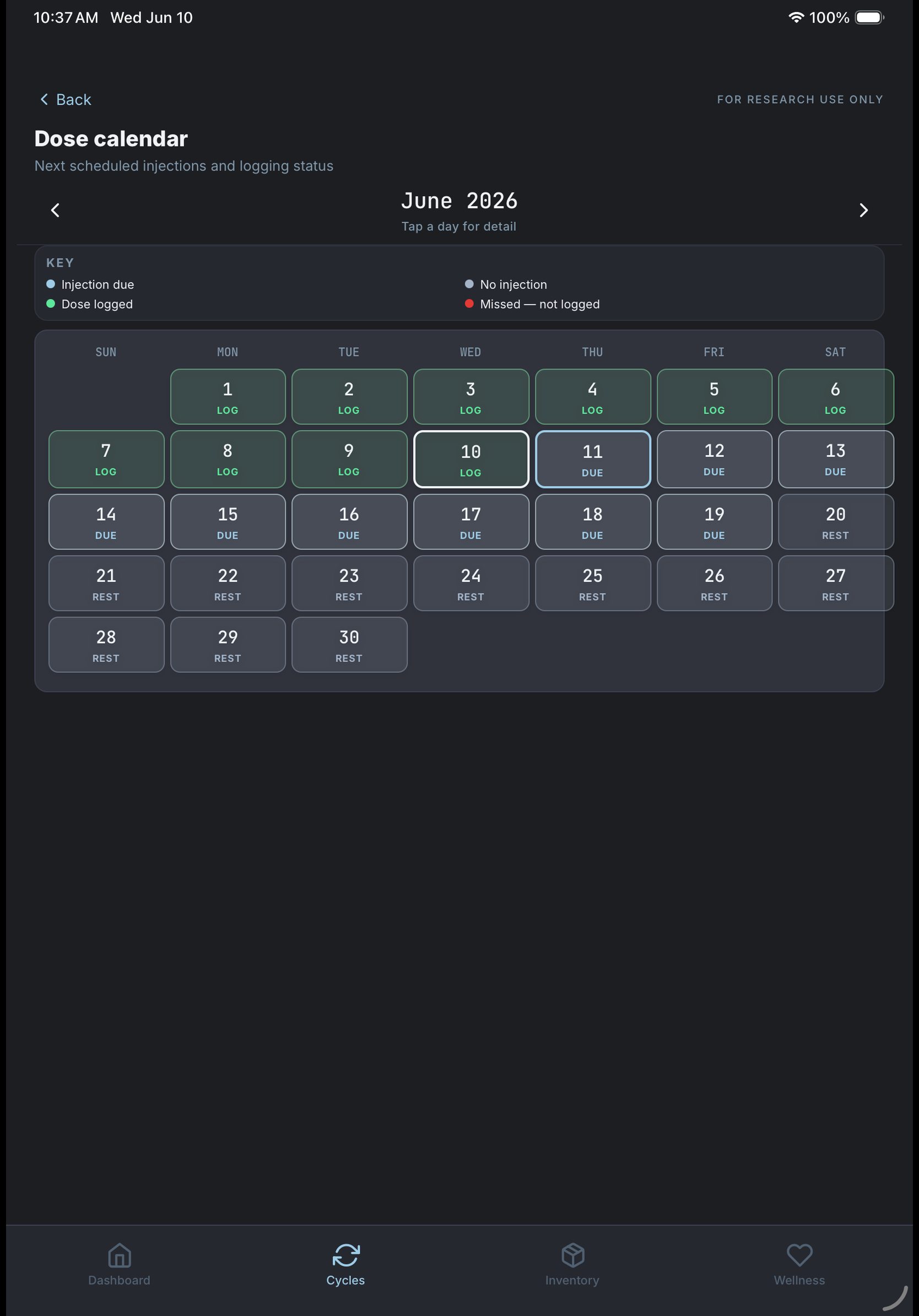Image resolution: width=919 pixels, height=1316 pixels.
Task: Open day 2 logged dose detail
Action: pos(349,397)
